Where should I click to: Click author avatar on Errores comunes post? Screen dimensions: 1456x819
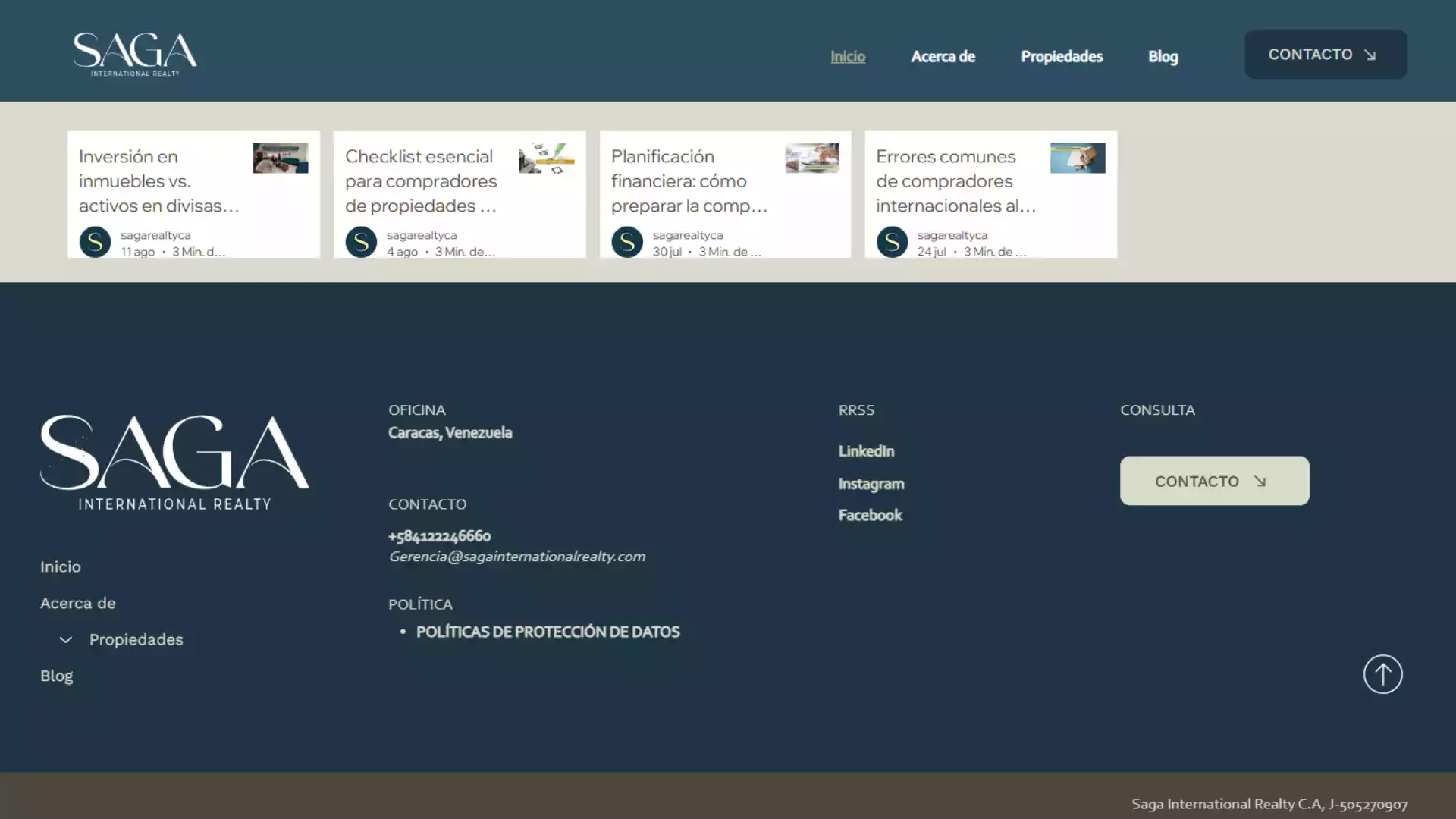[x=893, y=242]
